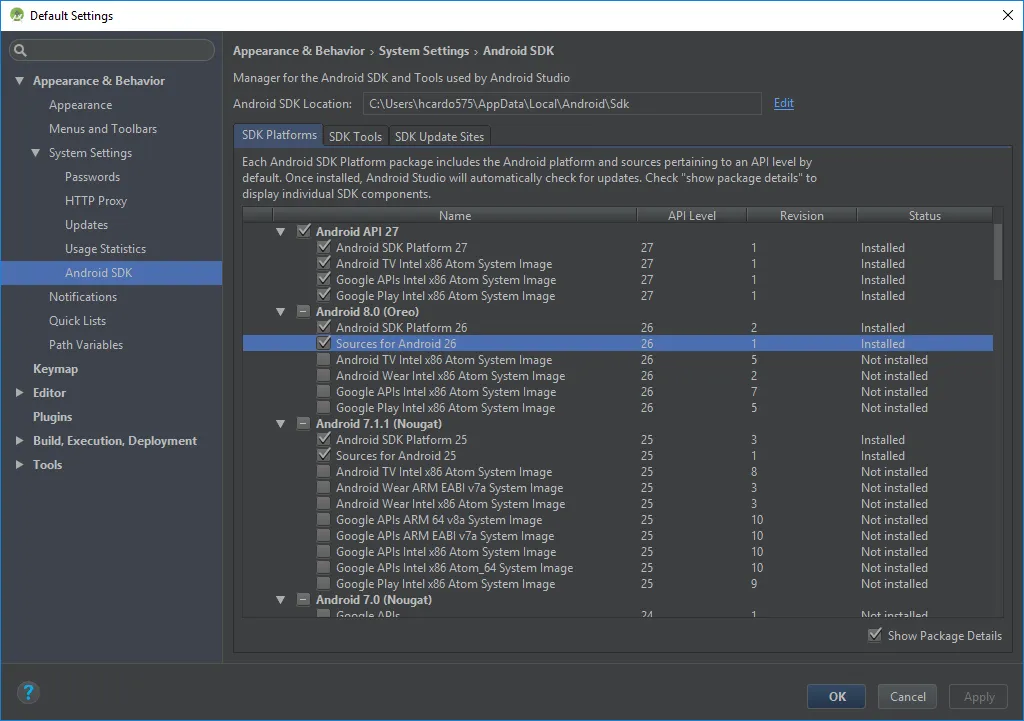Open Quick Lists settings
The width and height of the screenshot is (1024, 721).
(x=77, y=321)
